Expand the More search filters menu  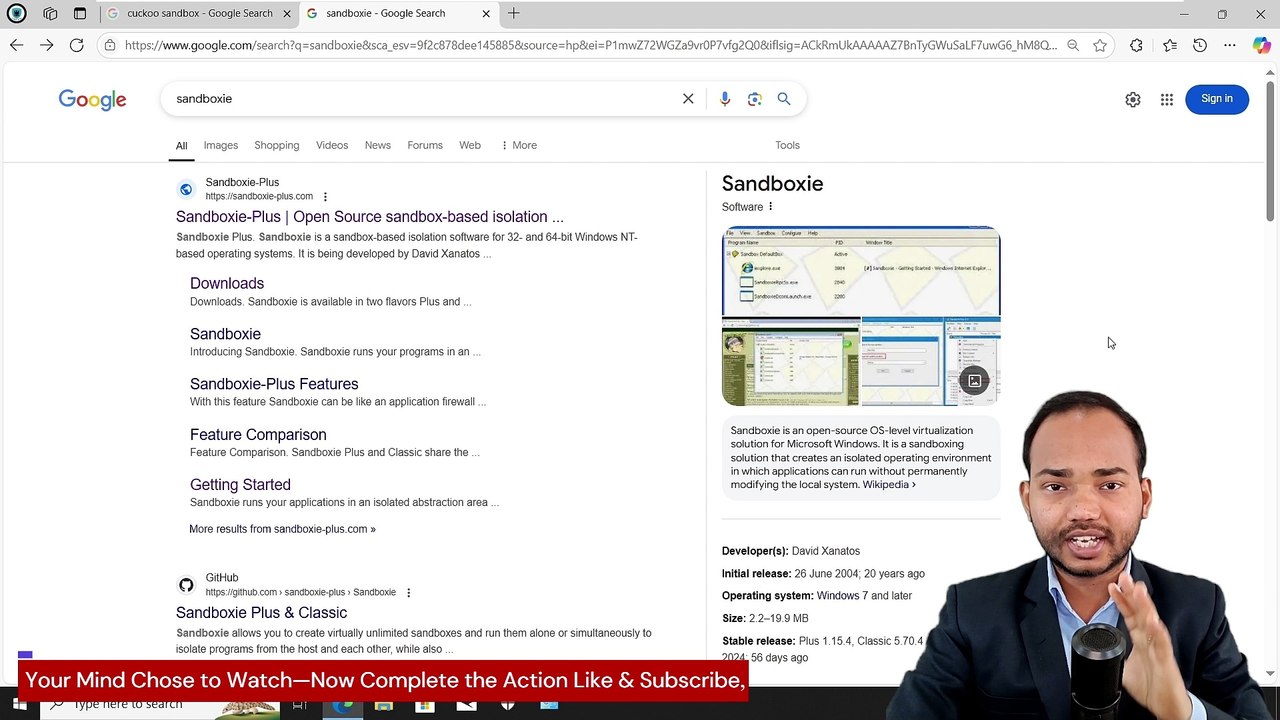click(519, 145)
